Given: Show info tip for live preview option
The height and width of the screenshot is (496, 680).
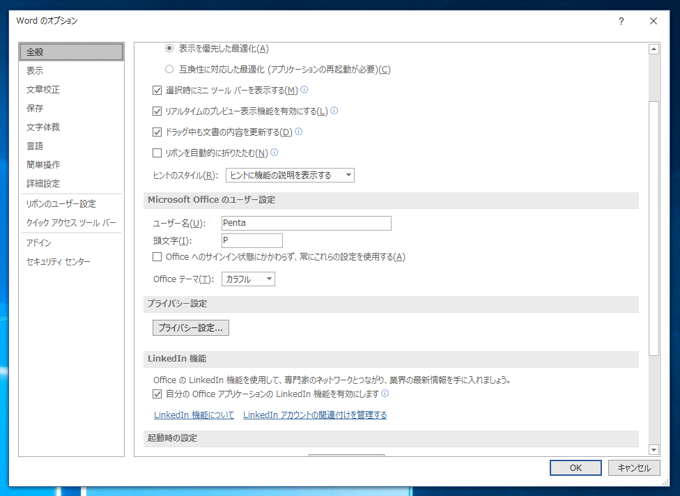Looking at the screenshot, I should (334, 111).
